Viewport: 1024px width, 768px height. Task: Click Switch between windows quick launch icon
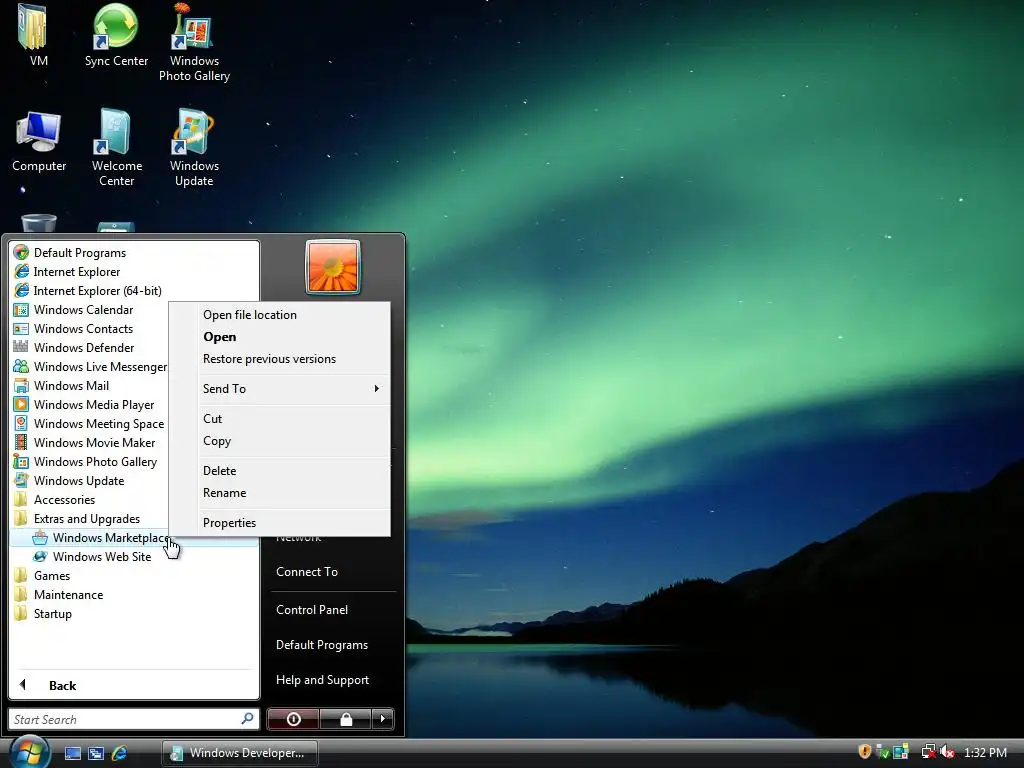[x=96, y=753]
